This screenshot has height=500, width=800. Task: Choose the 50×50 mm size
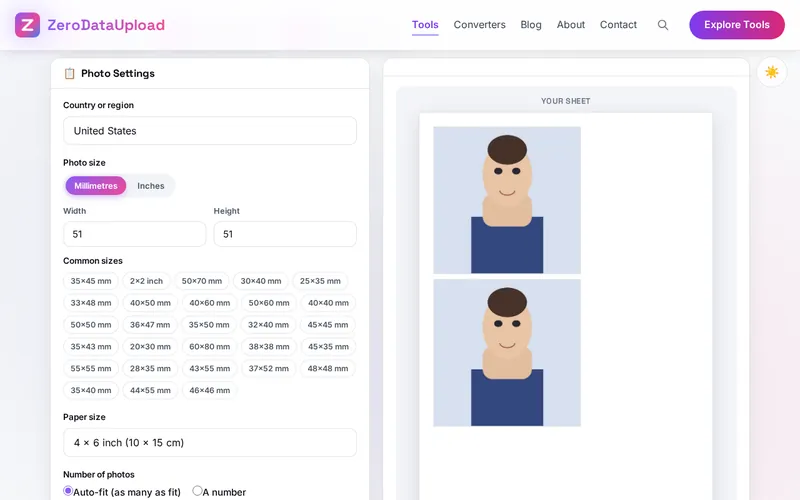click(91, 325)
